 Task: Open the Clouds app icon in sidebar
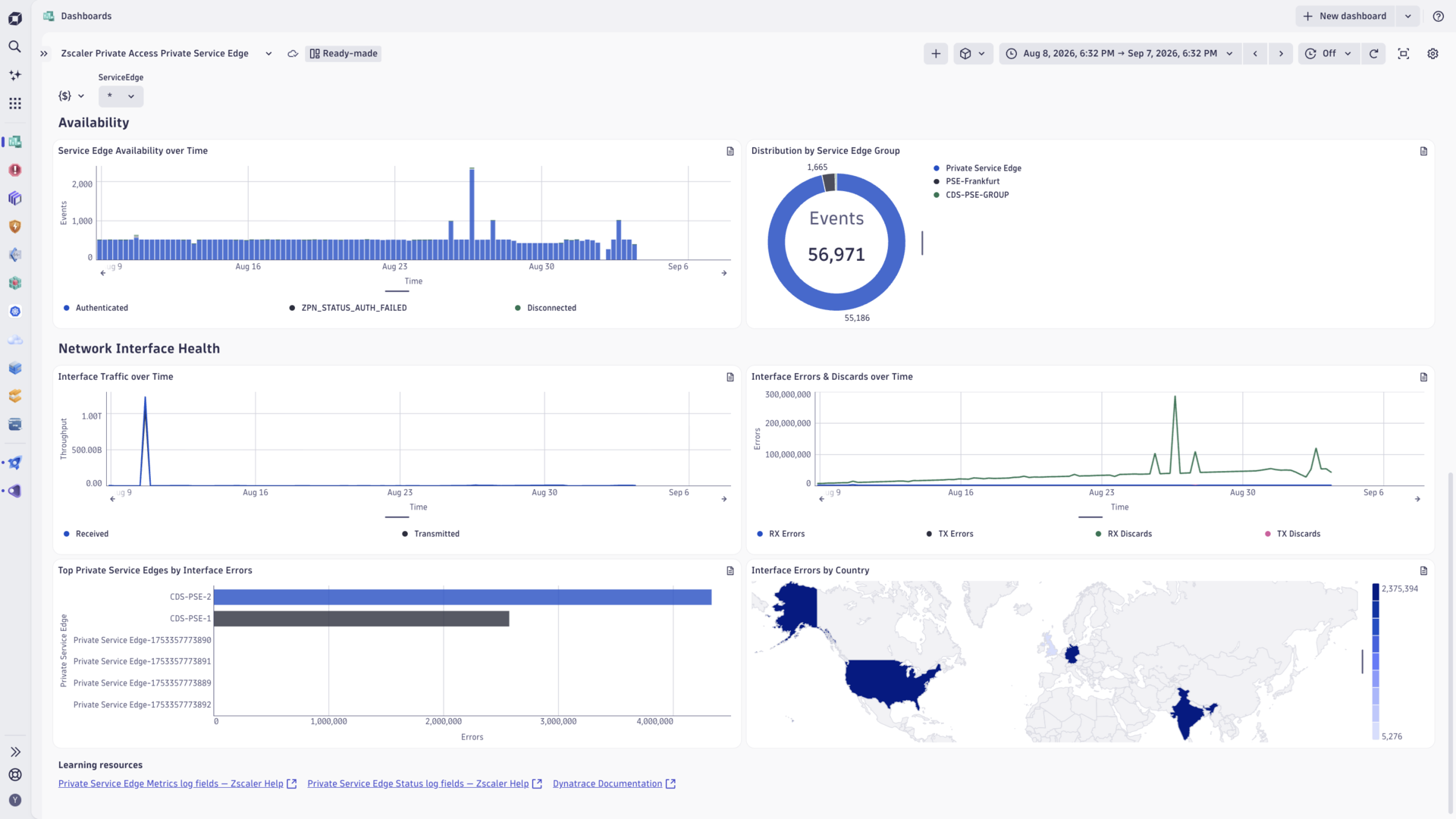click(x=14, y=340)
